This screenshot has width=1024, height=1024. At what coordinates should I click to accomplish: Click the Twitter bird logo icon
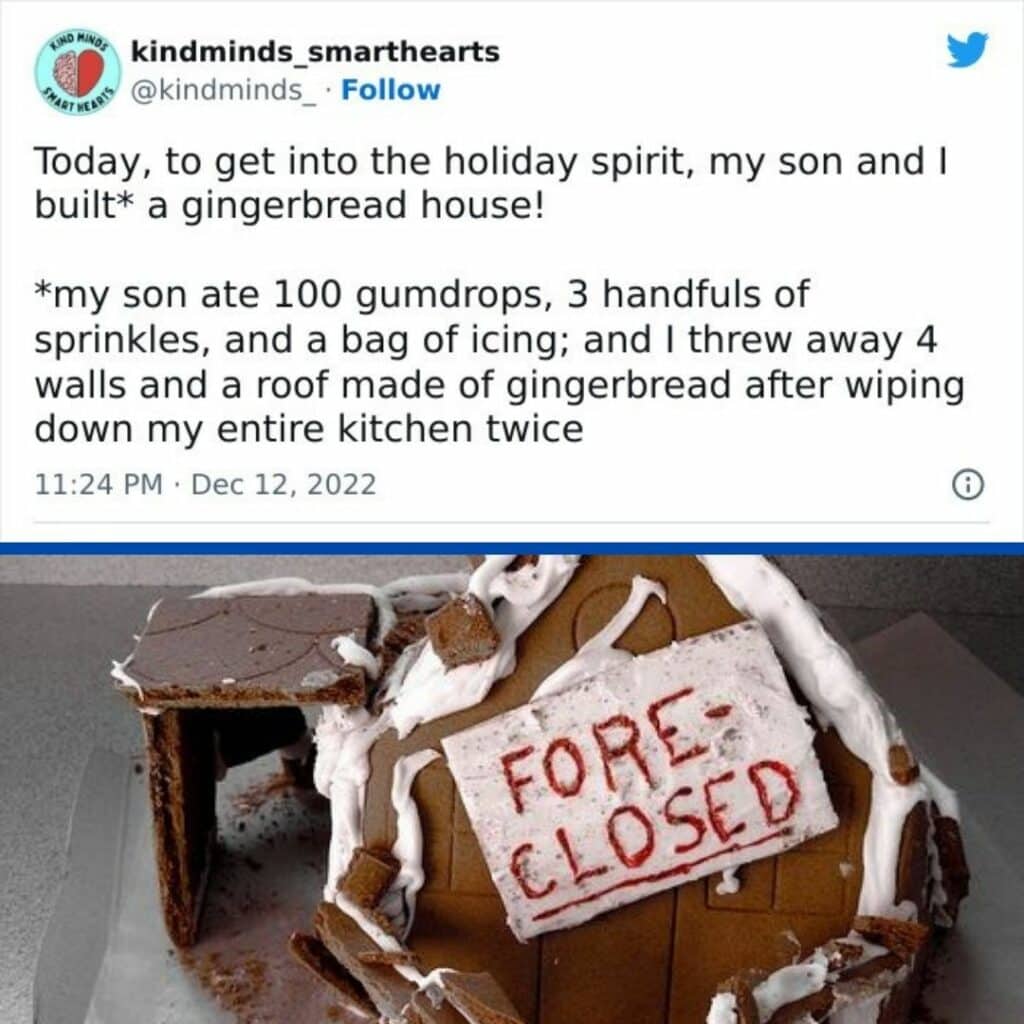(968, 50)
